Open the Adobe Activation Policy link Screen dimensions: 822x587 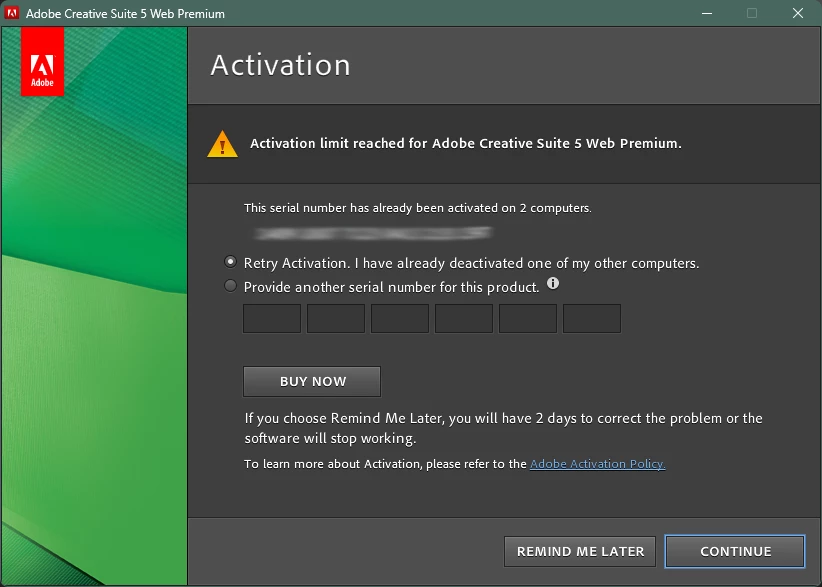tap(598, 464)
